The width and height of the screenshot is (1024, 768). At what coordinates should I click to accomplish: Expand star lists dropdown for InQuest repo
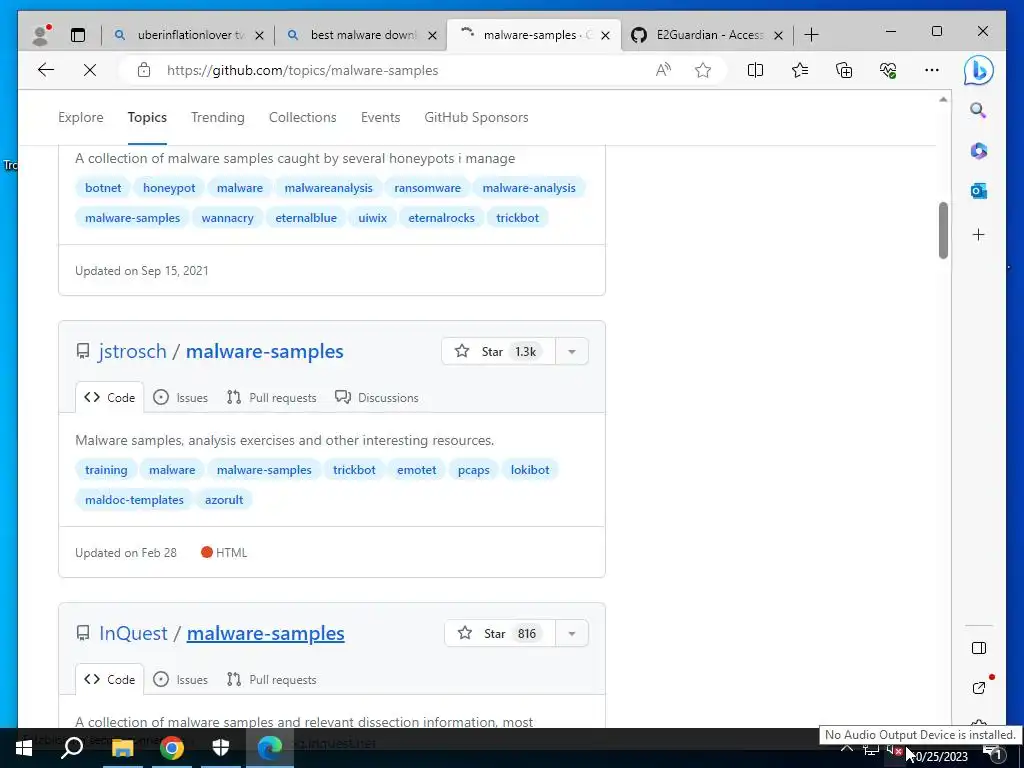click(x=571, y=633)
